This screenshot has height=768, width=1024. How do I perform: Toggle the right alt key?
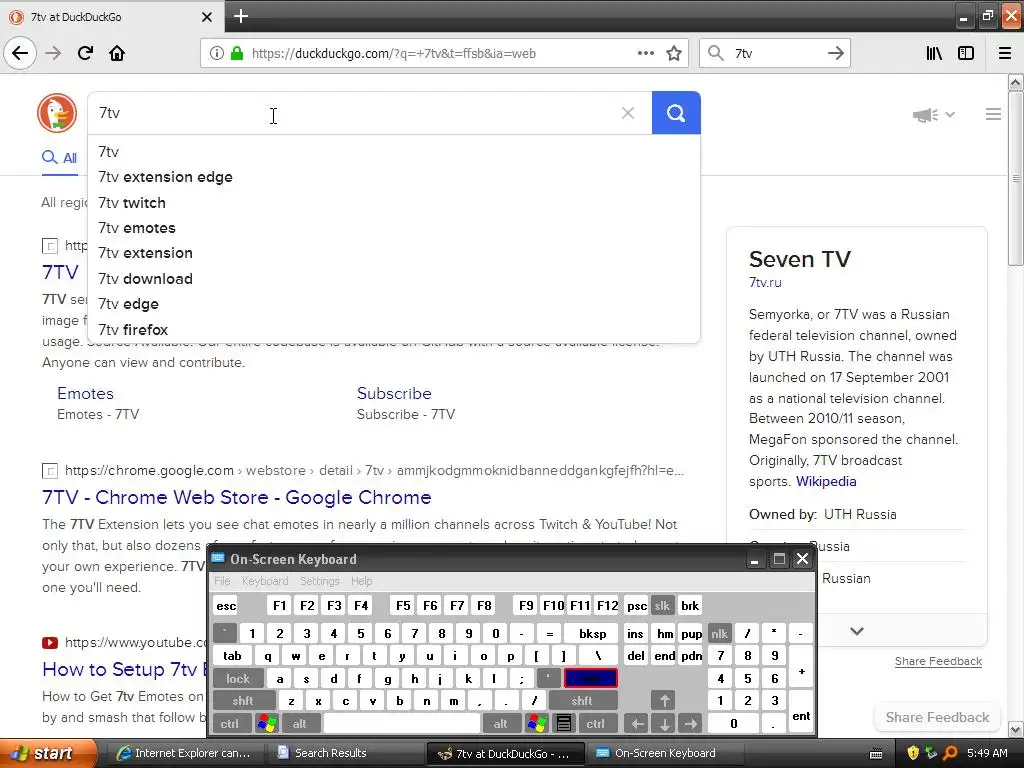pos(500,724)
